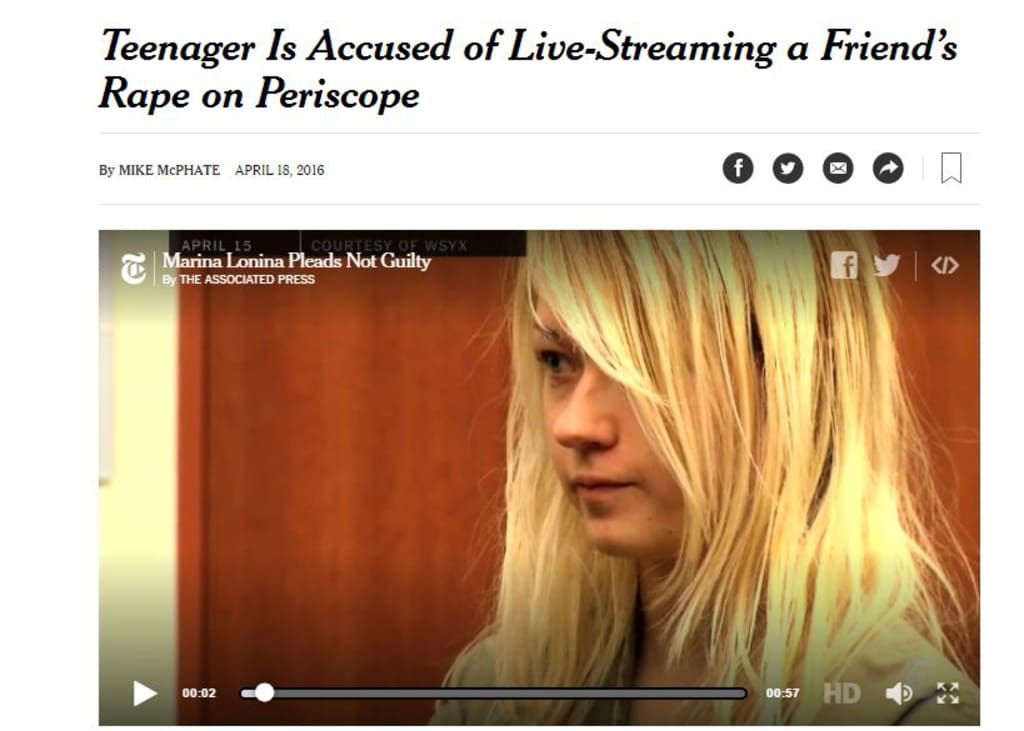
Task: Toggle HD video quality
Action: 841,693
